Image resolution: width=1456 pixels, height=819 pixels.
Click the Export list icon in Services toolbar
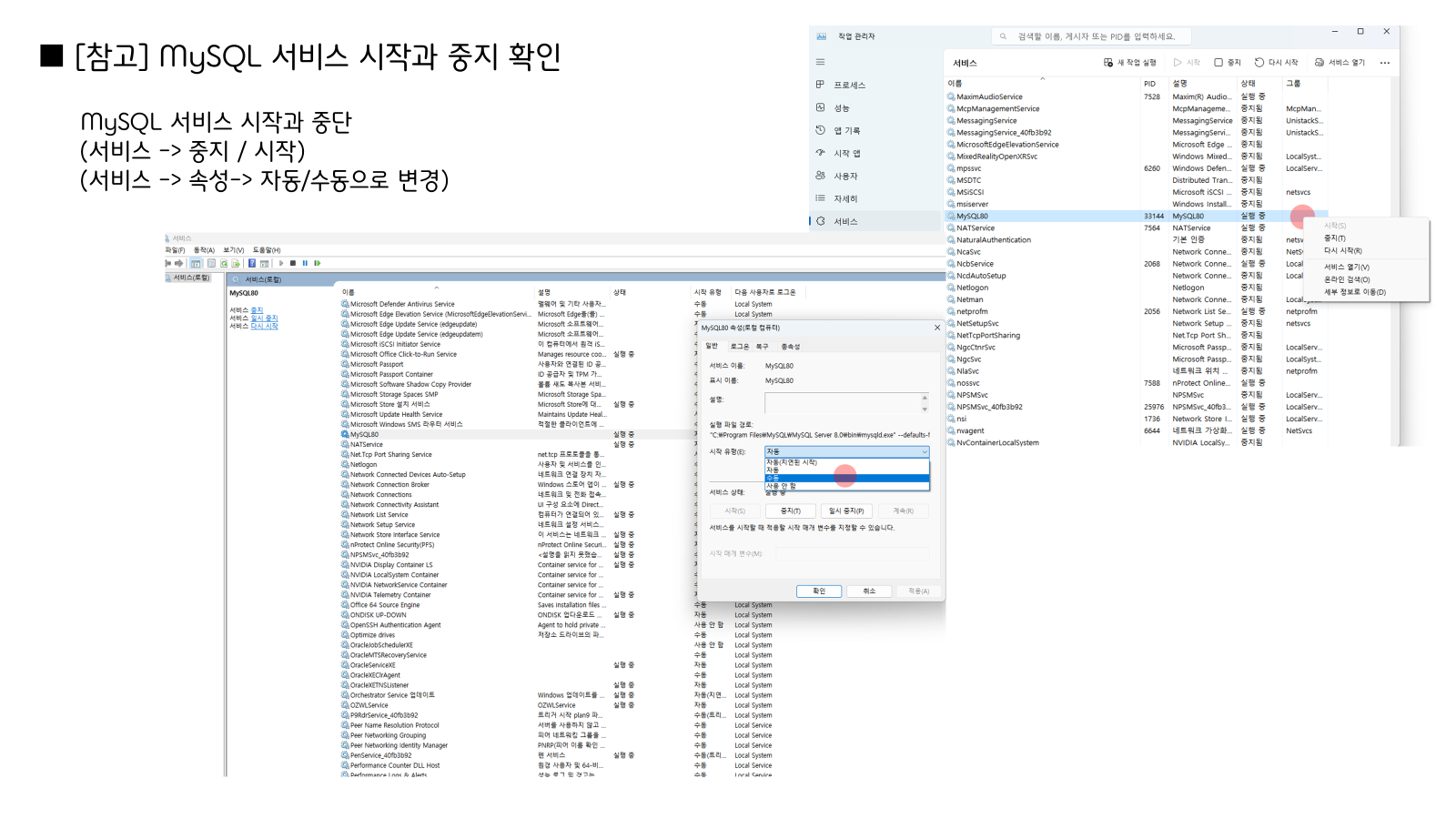coord(235,263)
